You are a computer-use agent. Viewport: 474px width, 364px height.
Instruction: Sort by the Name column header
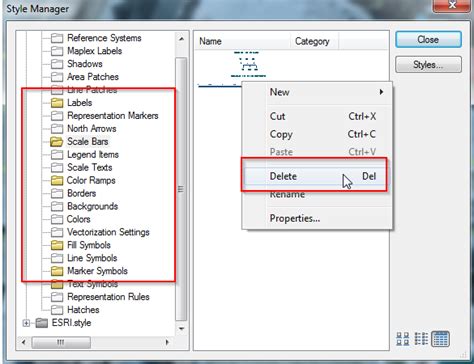click(242, 41)
